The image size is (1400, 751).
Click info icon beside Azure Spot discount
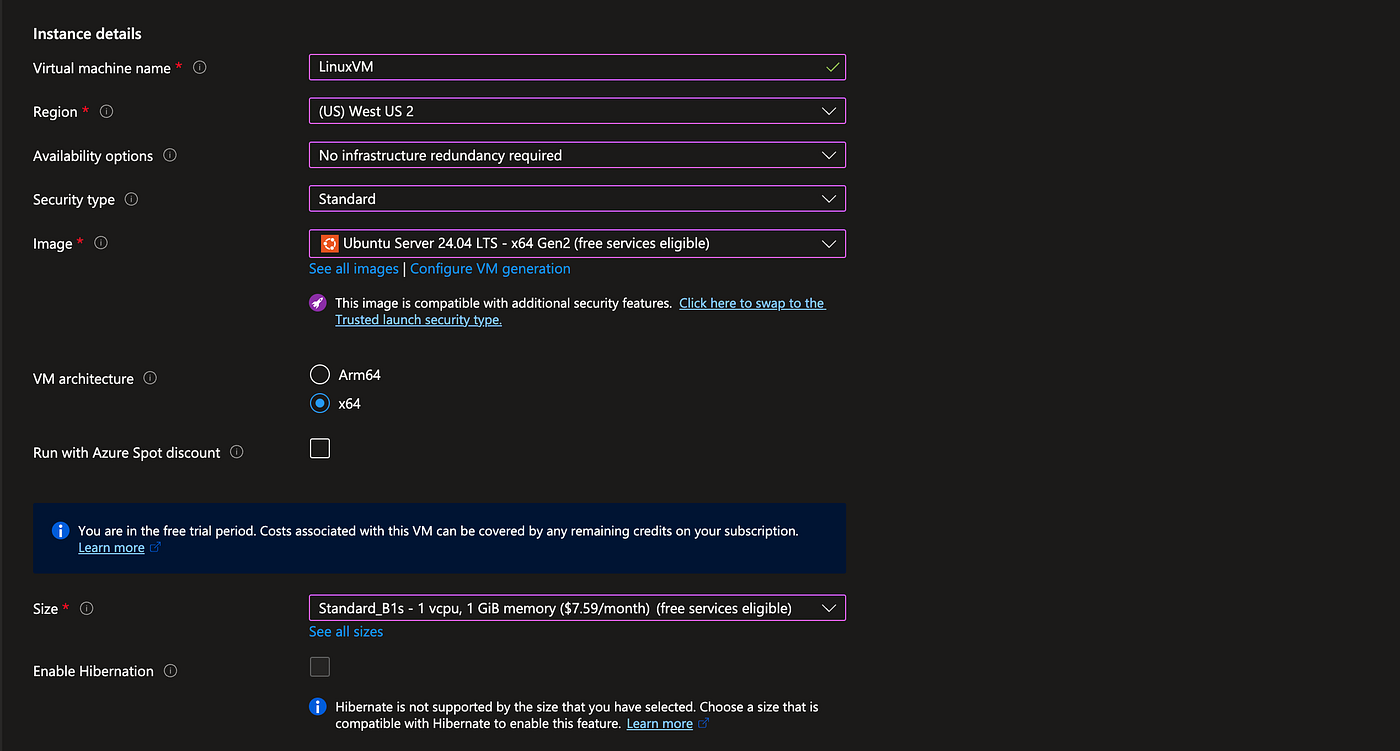pyautogui.click(x=237, y=452)
